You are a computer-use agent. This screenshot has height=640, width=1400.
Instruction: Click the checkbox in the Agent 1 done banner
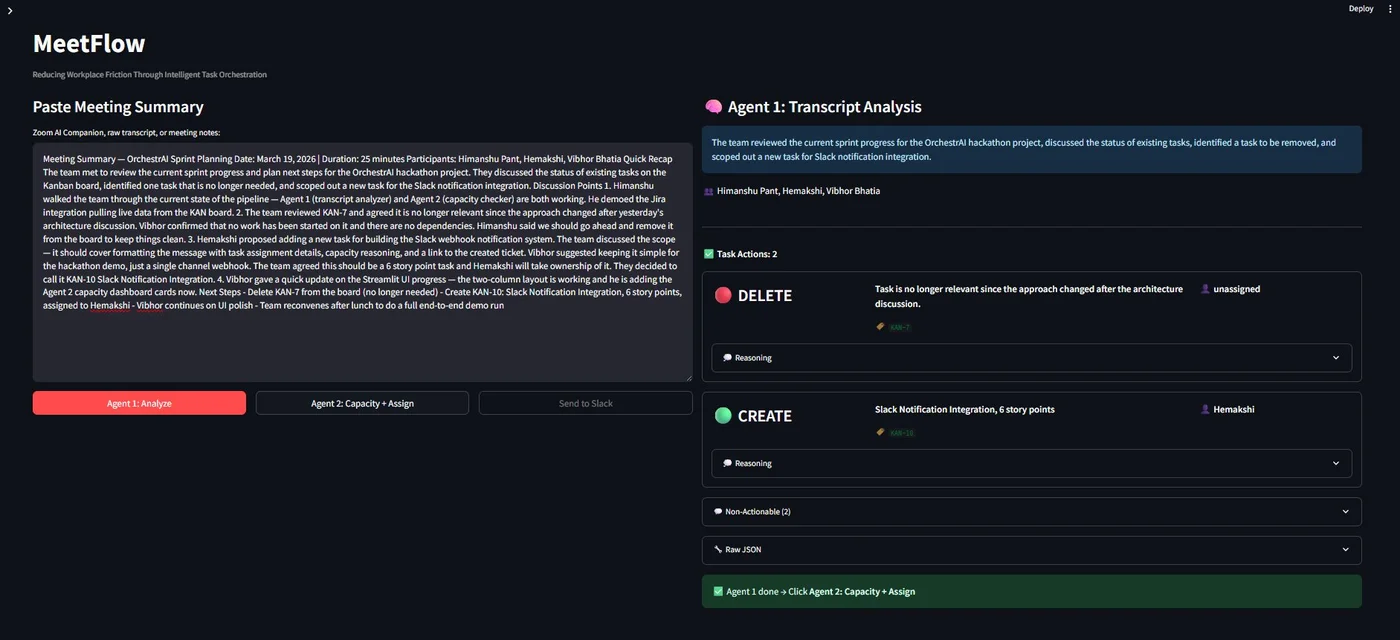click(718, 591)
